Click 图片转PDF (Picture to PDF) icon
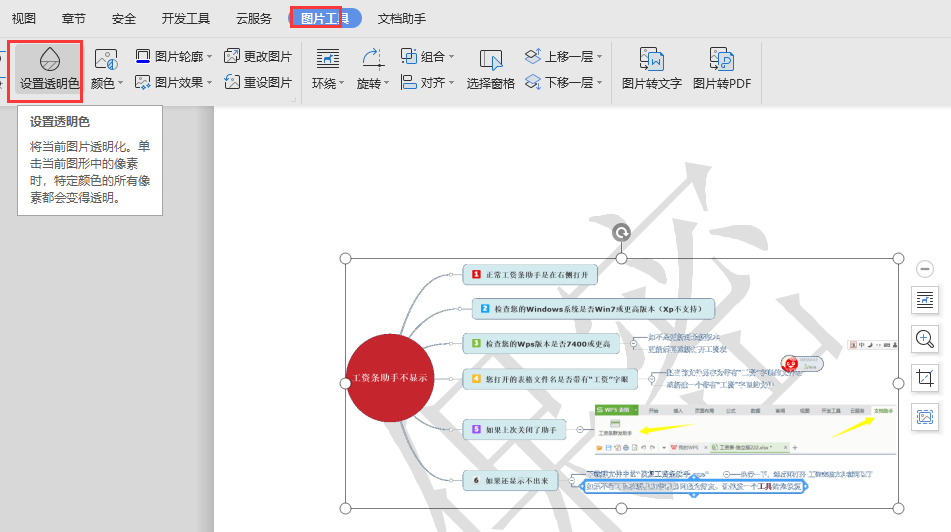The image size is (951, 532). pyautogui.click(x=721, y=68)
